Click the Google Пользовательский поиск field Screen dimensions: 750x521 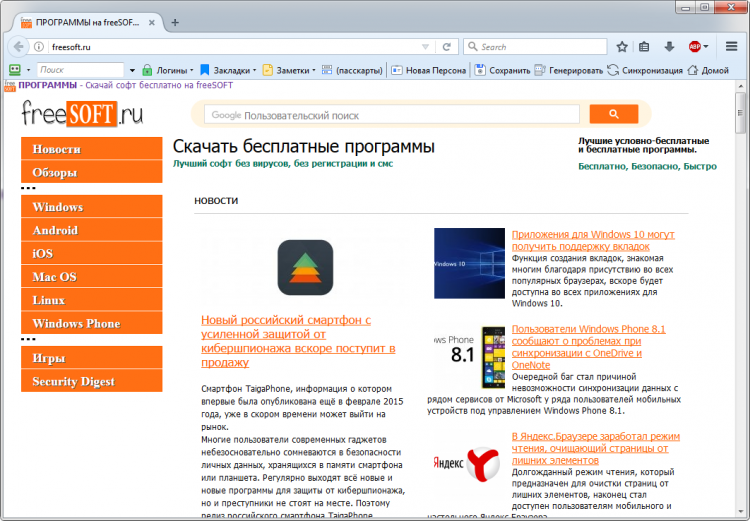click(392, 115)
